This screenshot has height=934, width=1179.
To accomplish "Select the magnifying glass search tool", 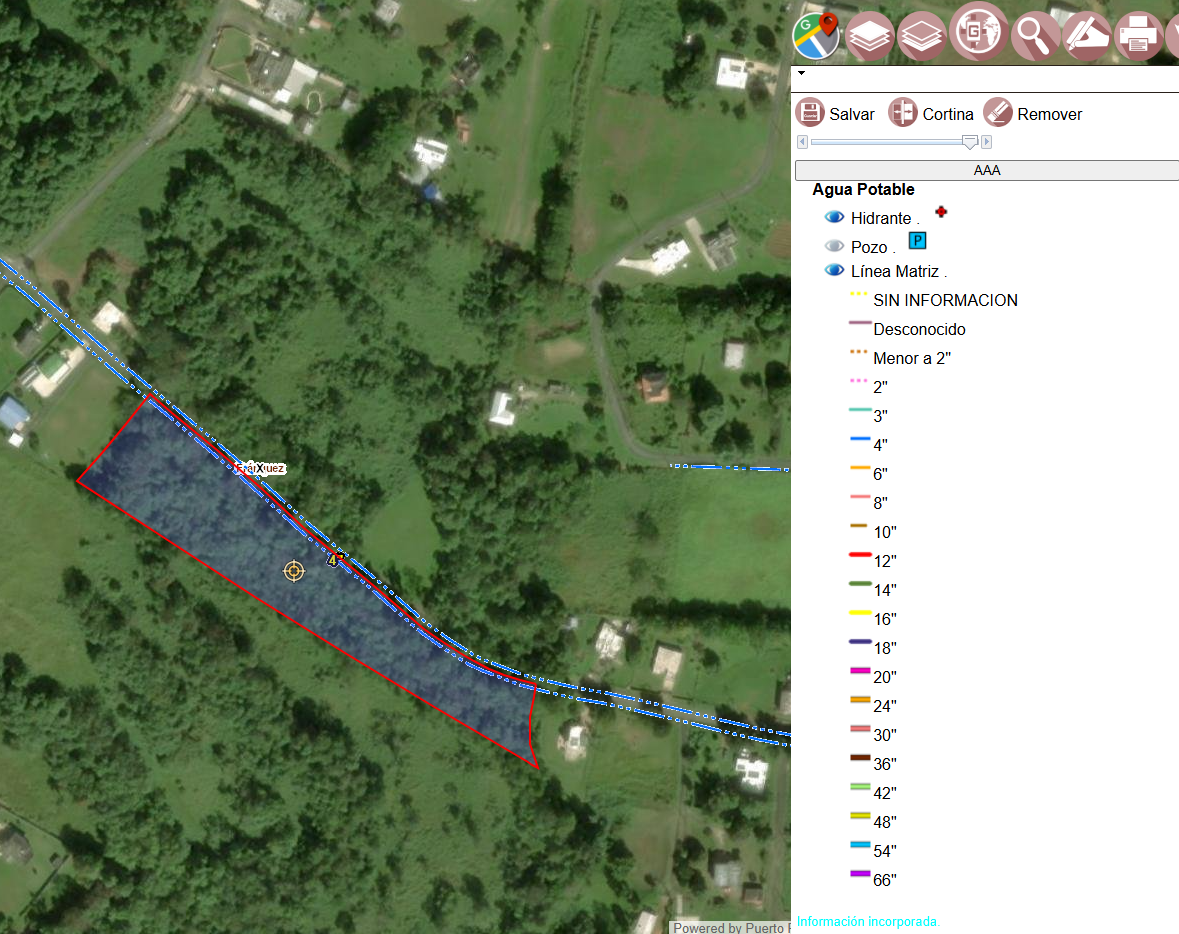I will point(1035,35).
